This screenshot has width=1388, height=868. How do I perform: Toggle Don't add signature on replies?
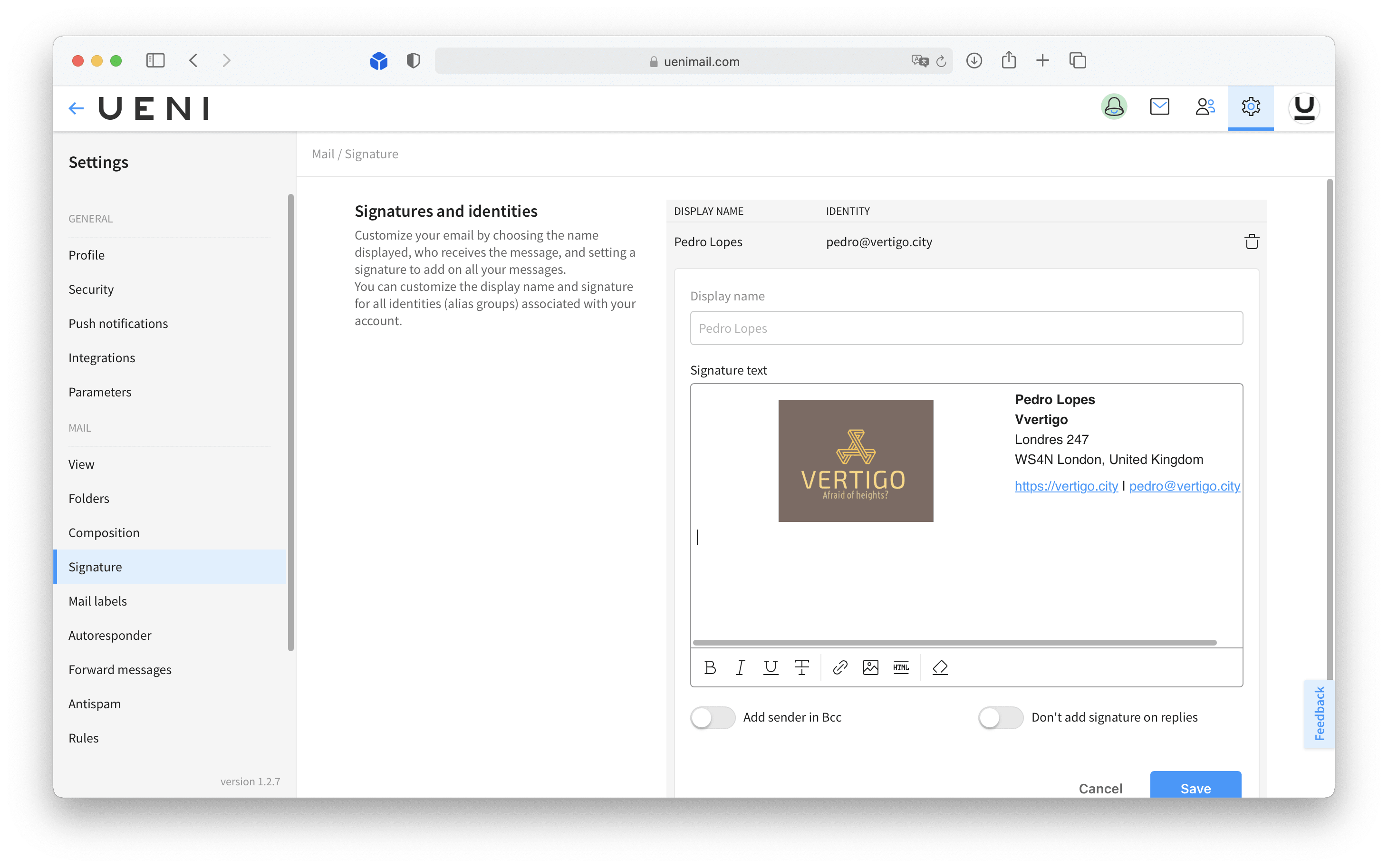[x=1001, y=717]
